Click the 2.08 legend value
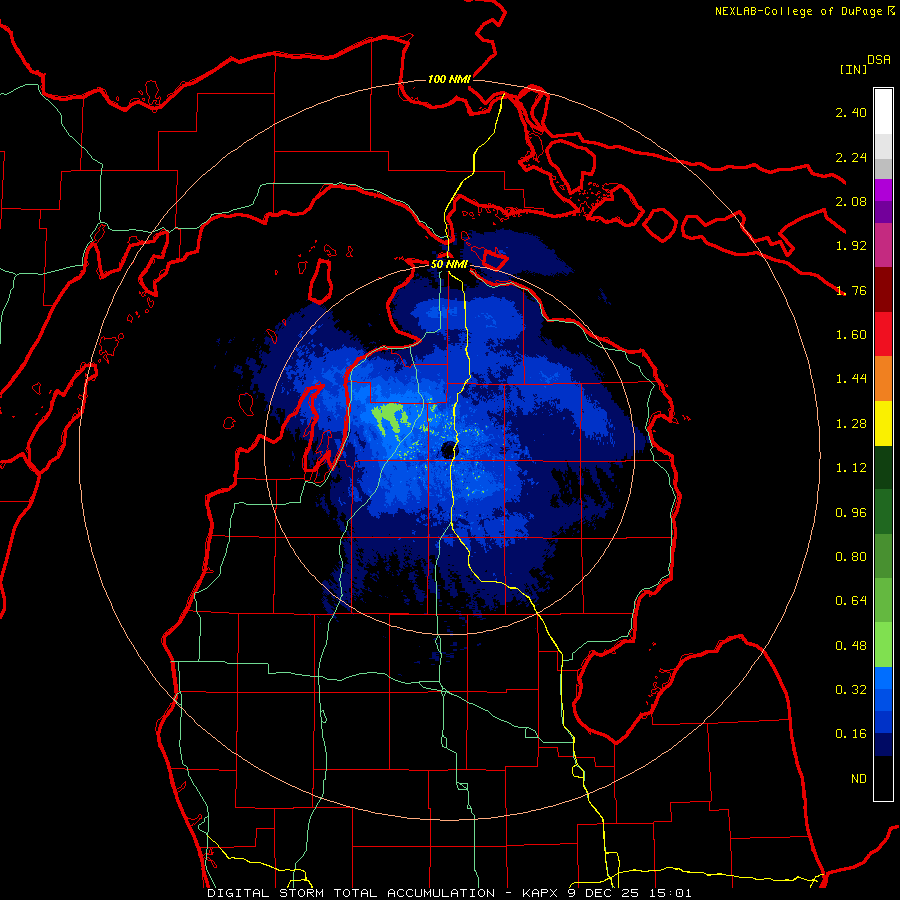This screenshot has width=900, height=900. pyautogui.click(x=851, y=201)
